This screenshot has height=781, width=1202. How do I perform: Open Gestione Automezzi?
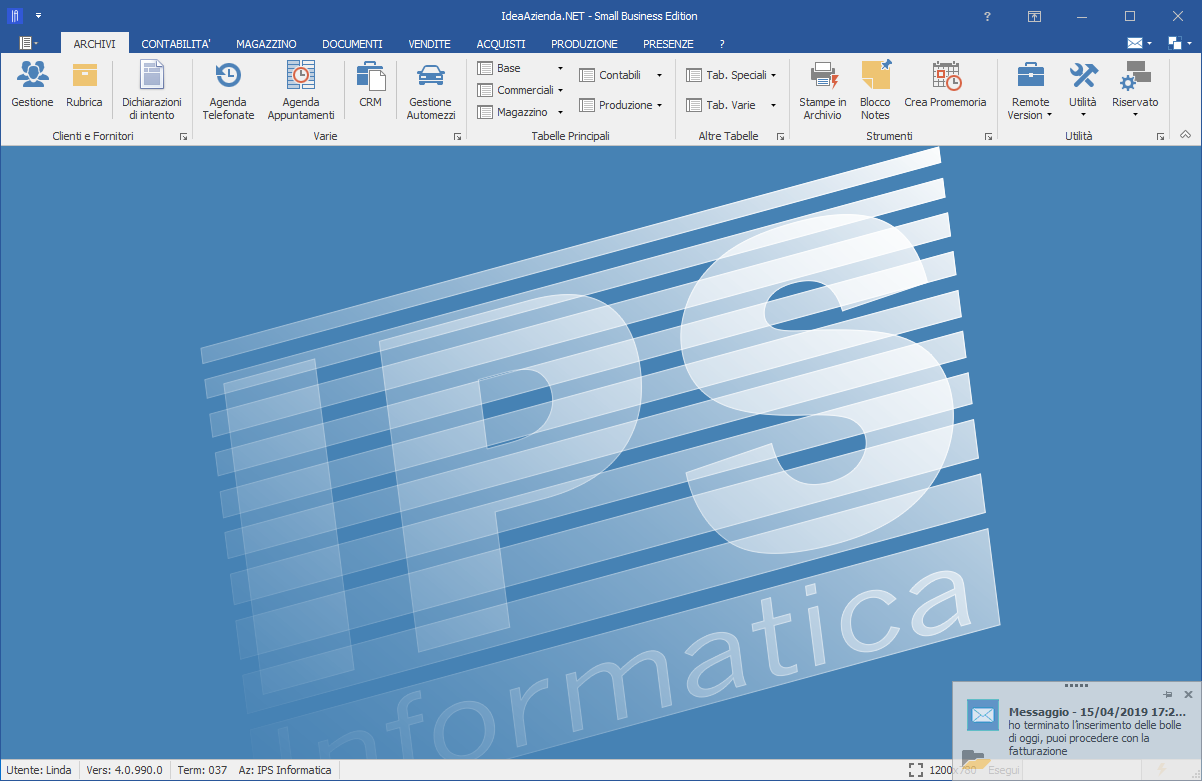(x=431, y=91)
